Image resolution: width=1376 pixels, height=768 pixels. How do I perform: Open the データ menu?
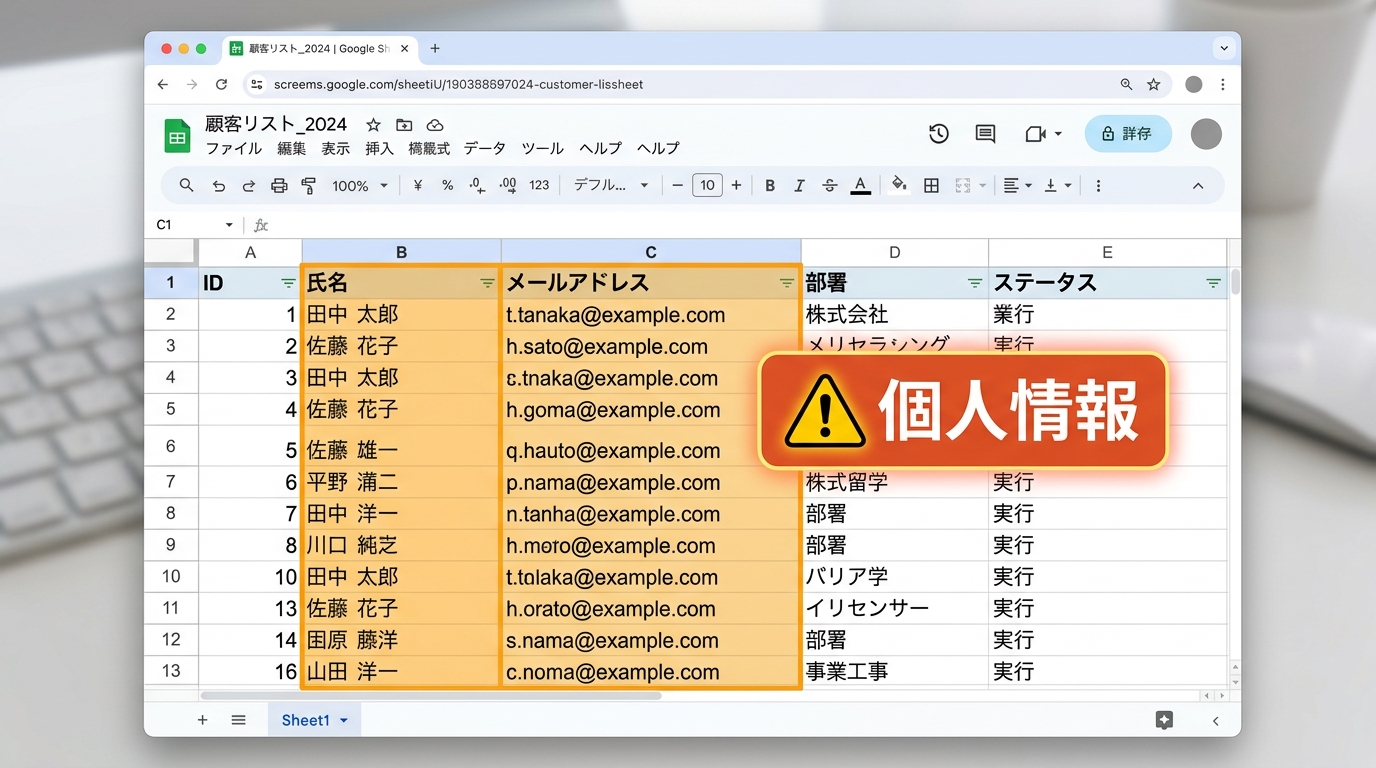click(485, 148)
